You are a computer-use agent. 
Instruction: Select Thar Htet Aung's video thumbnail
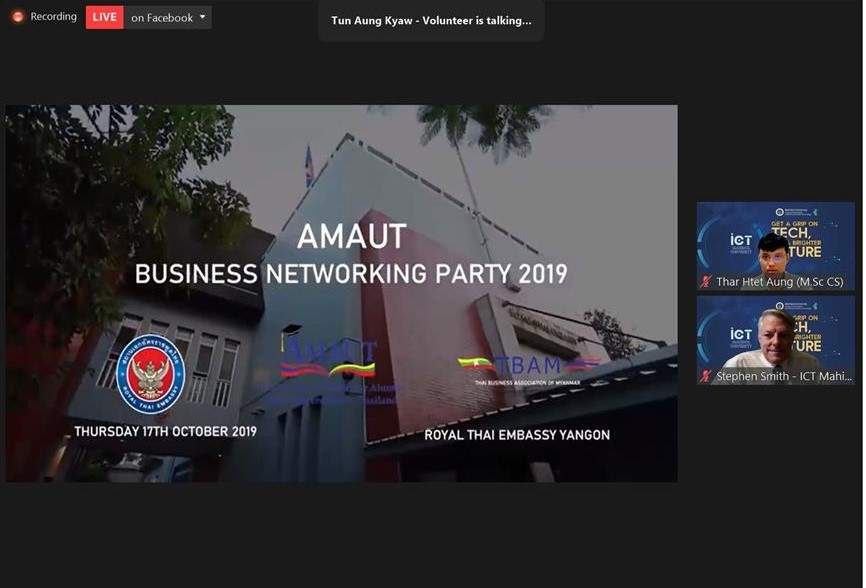click(775, 246)
